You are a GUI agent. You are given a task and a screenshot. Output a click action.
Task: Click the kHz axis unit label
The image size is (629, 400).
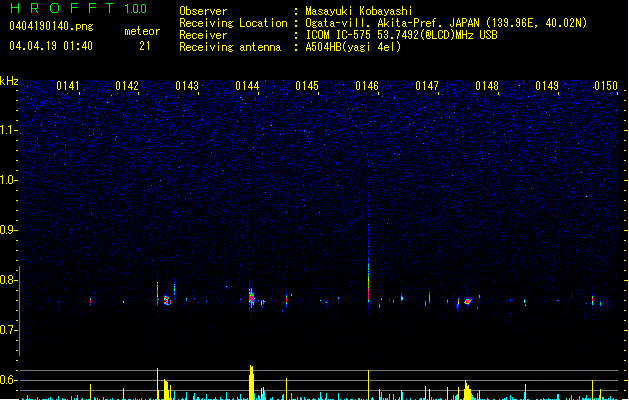(x=9, y=81)
